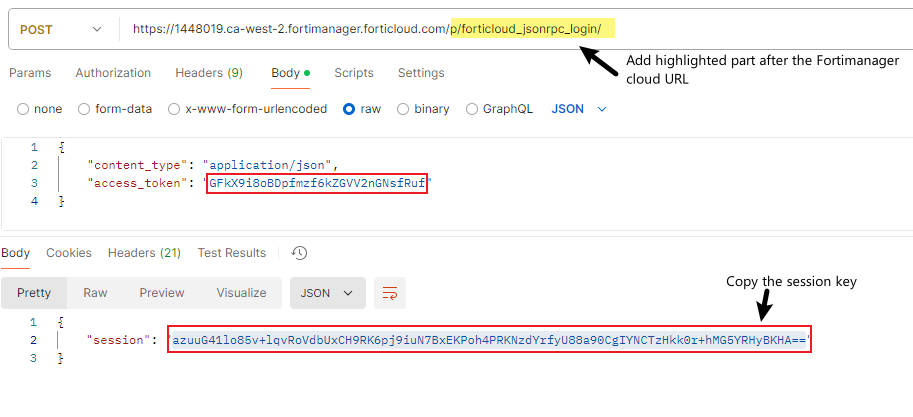Image resolution: width=913 pixels, height=417 pixels.
Task: Open the POST method dropdown
Action: [60, 29]
